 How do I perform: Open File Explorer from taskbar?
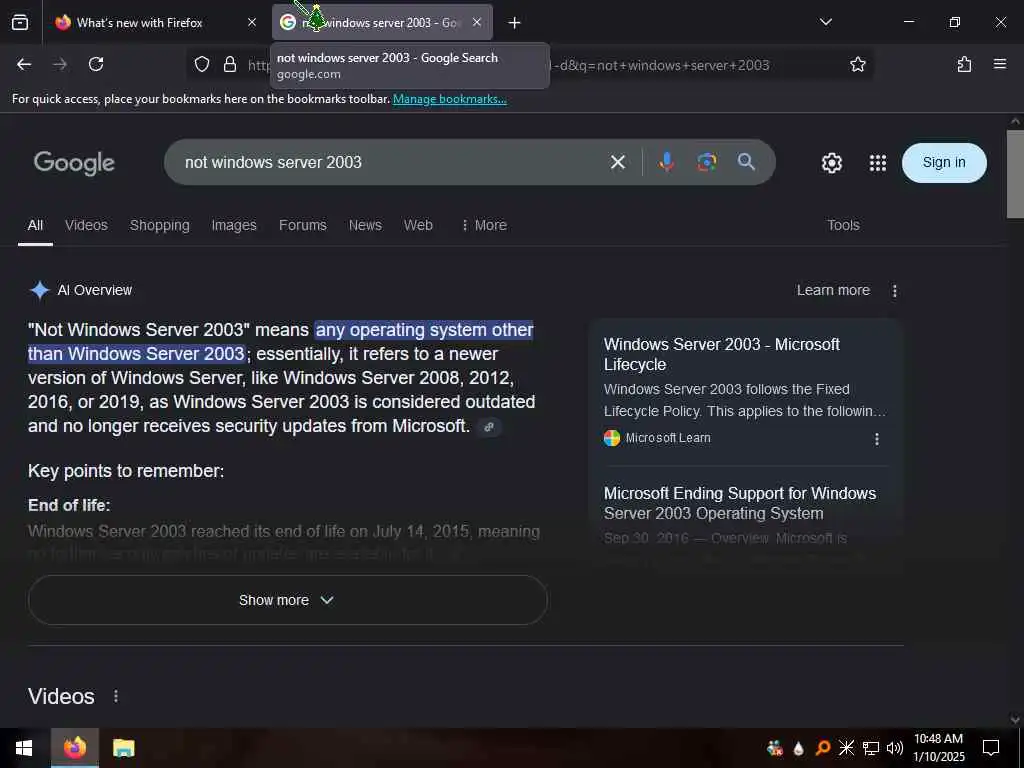[x=123, y=748]
